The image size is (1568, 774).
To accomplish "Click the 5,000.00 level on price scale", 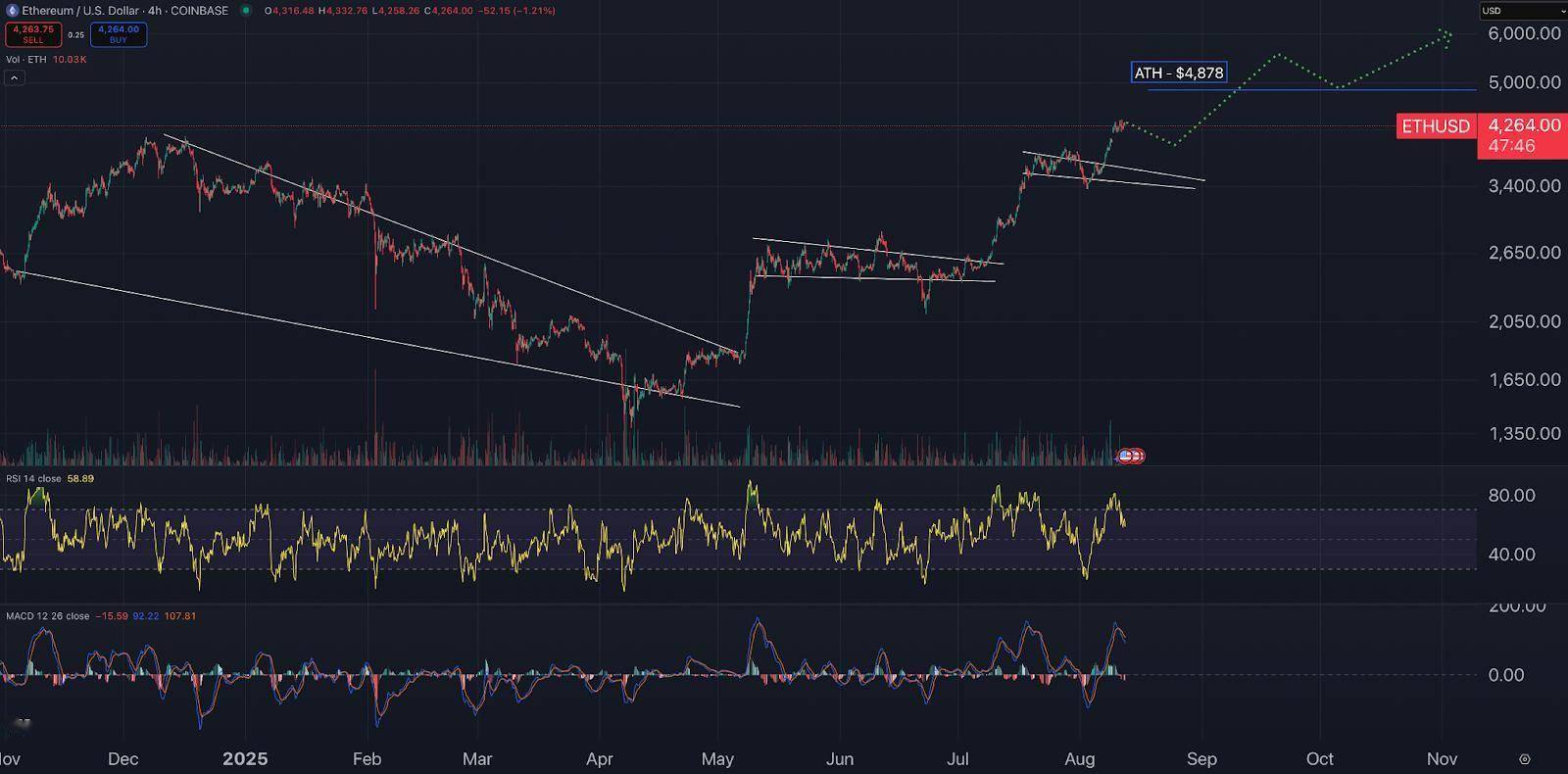I will tap(1524, 82).
